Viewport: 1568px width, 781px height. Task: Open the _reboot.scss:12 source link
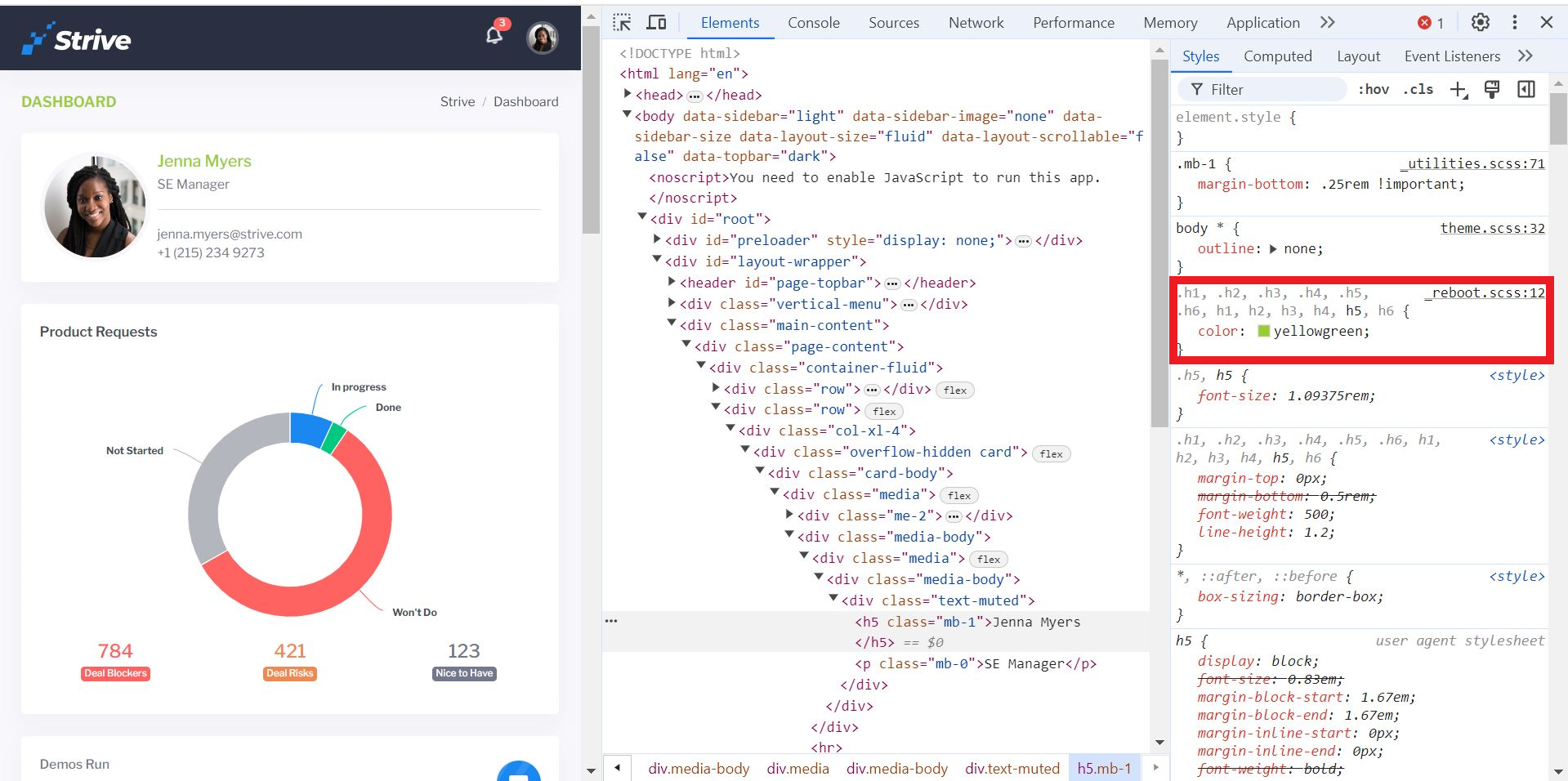pos(1485,292)
